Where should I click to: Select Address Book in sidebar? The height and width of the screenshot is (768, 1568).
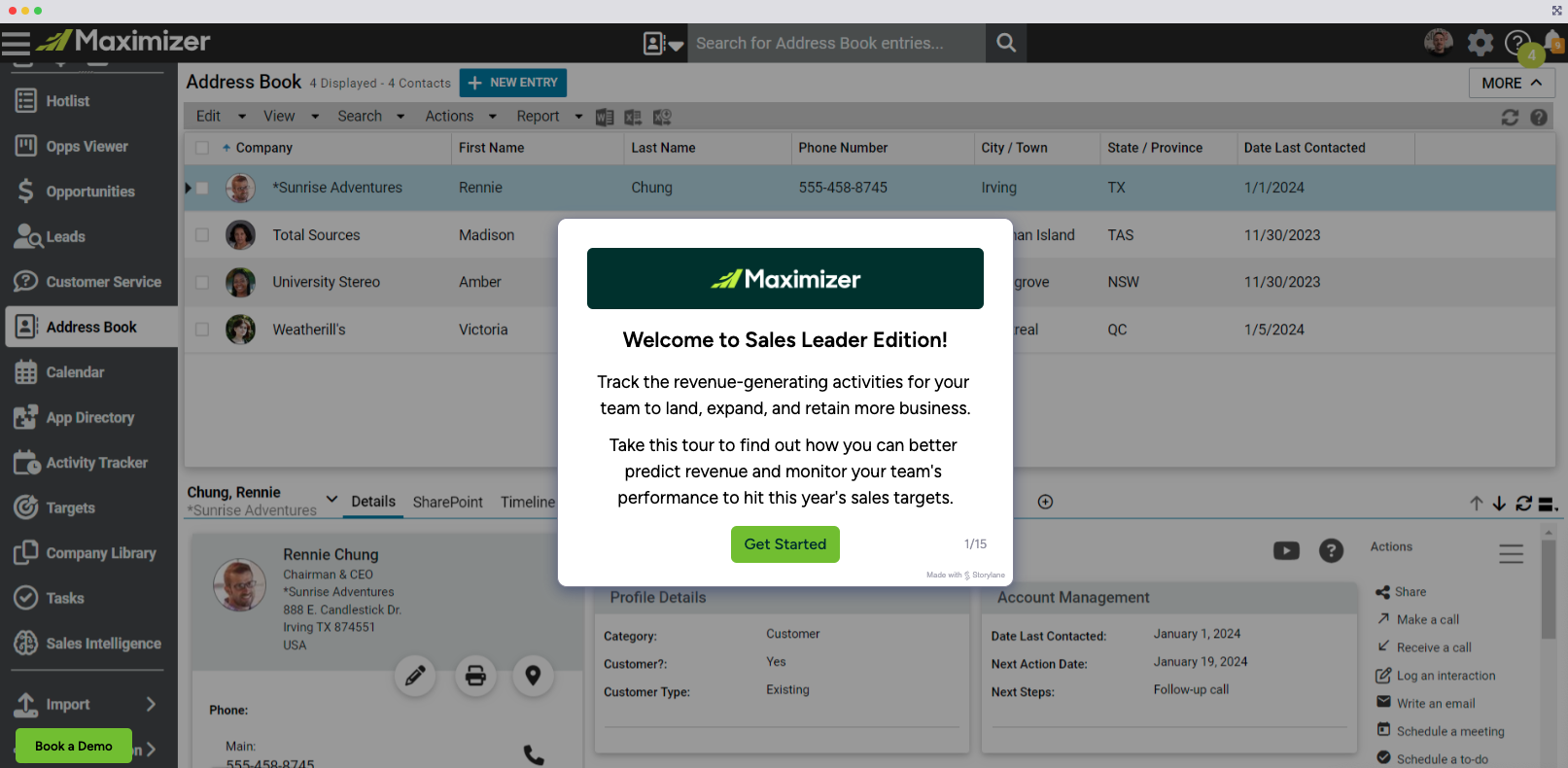tap(91, 327)
